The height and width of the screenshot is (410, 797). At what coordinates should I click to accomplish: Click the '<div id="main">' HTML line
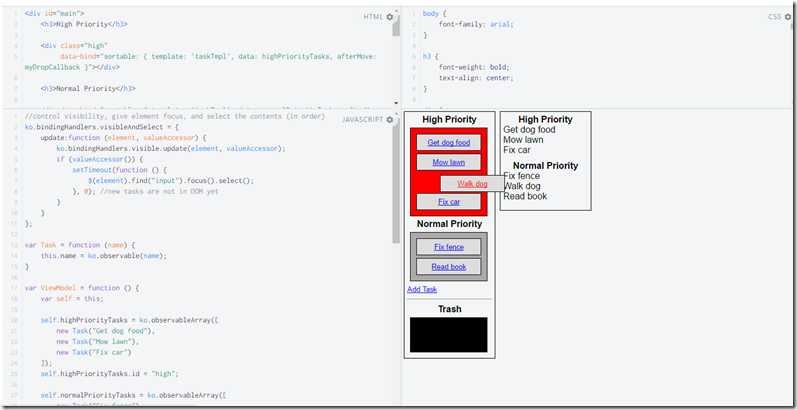(54, 13)
